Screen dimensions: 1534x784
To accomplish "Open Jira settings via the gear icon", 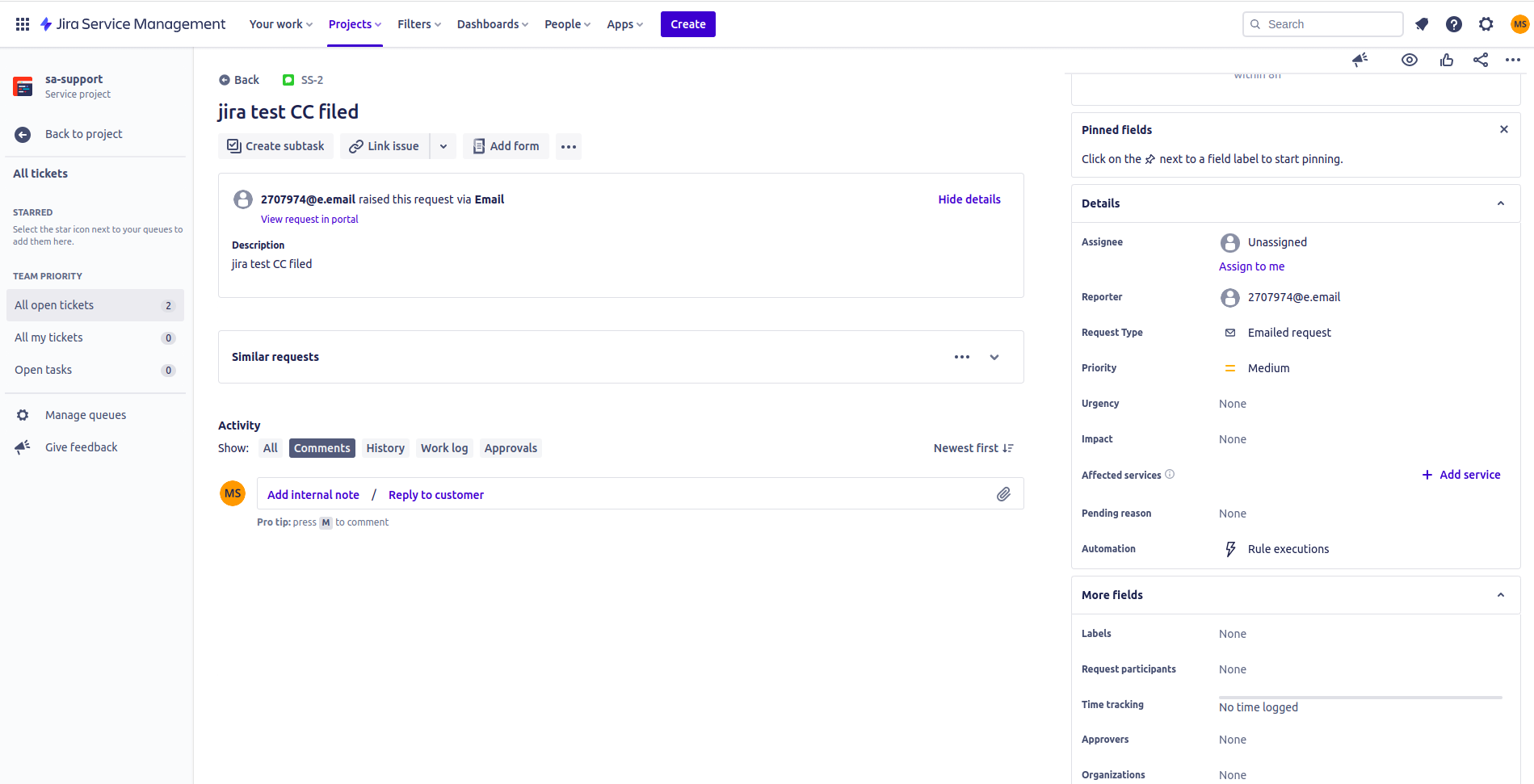I will coord(1486,24).
